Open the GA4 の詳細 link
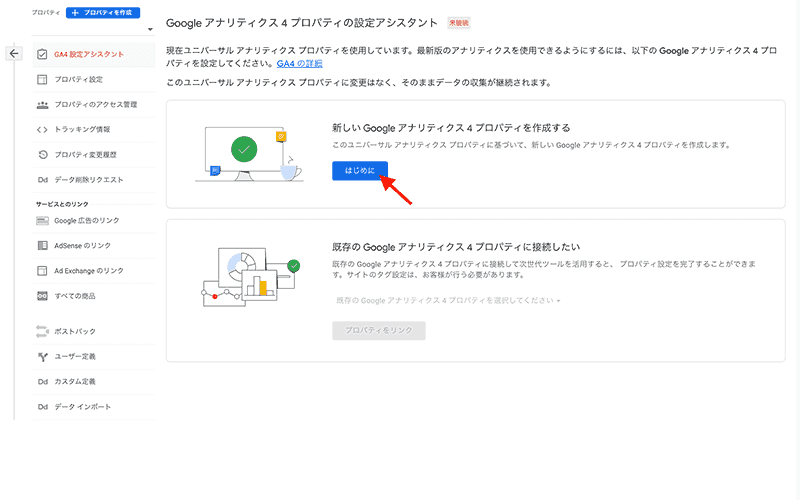800x500 pixels. pos(299,64)
